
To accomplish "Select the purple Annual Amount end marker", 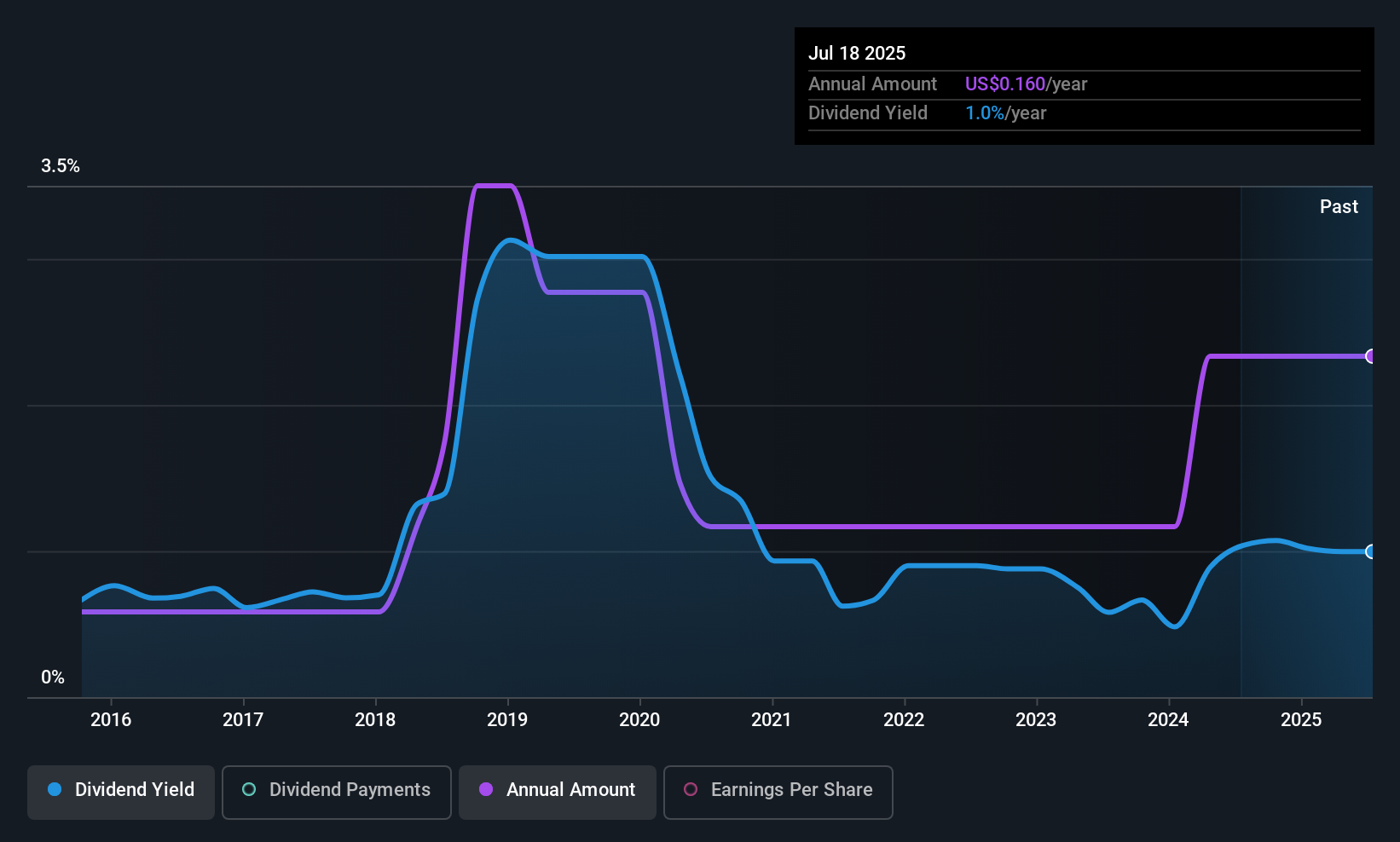I will tap(1370, 356).
